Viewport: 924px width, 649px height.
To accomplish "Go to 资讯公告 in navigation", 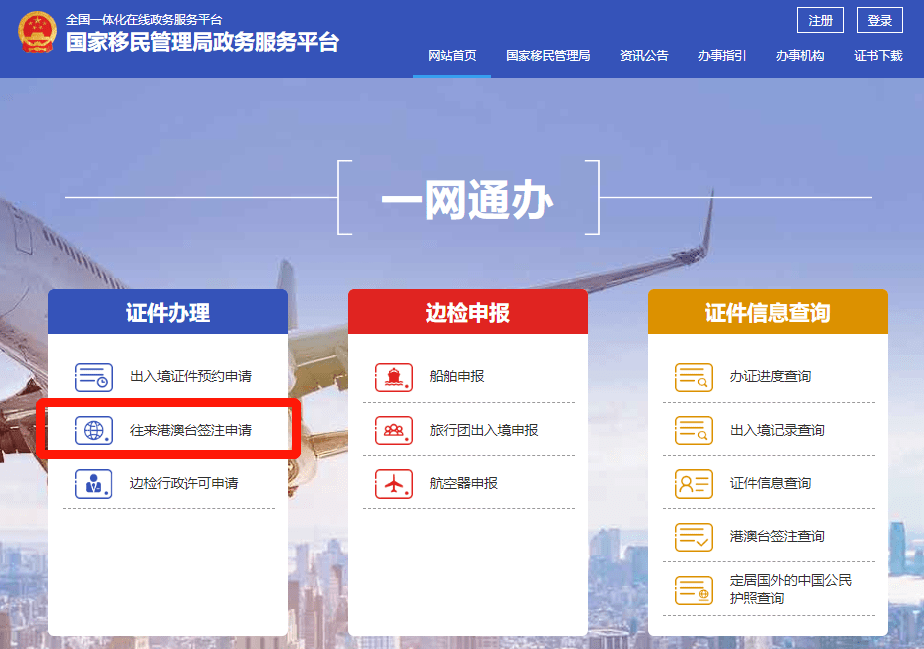I will point(644,55).
